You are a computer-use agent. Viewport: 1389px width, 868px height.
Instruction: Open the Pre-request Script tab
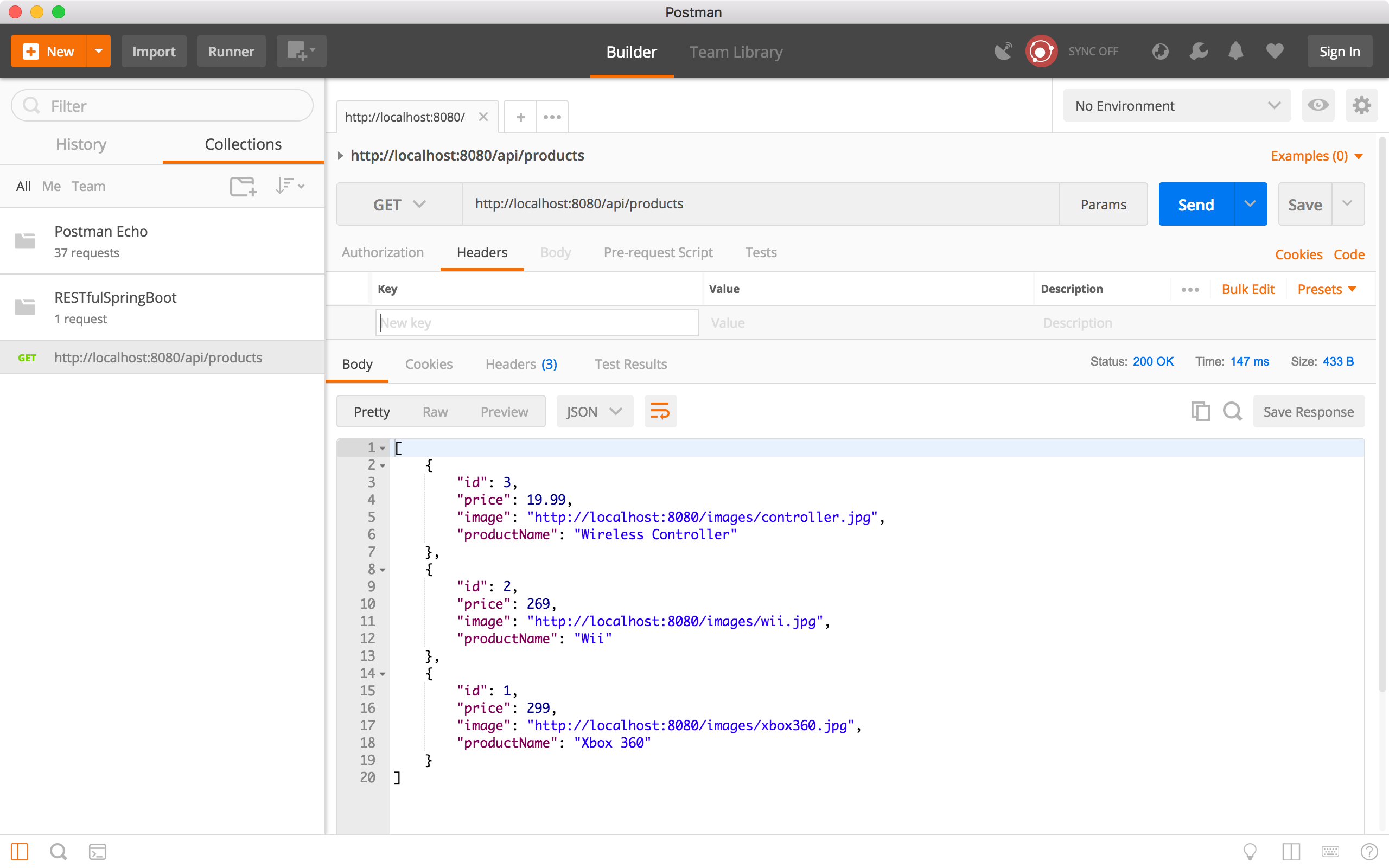(x=658, y=253)
